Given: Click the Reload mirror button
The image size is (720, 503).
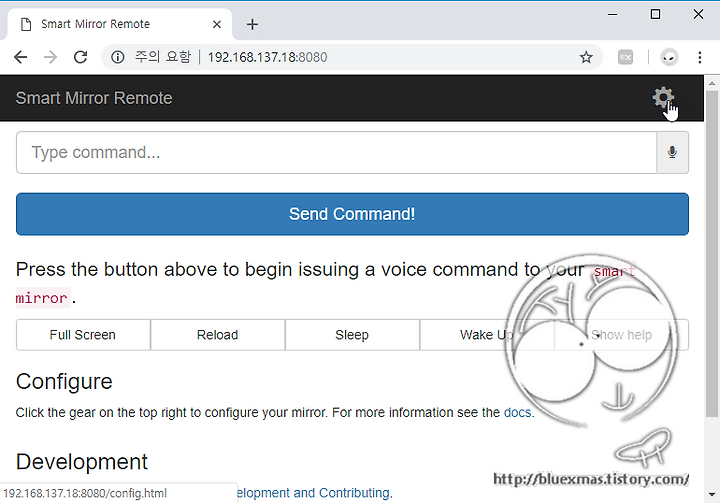Looking at the screenshot, I should point(218,335).
